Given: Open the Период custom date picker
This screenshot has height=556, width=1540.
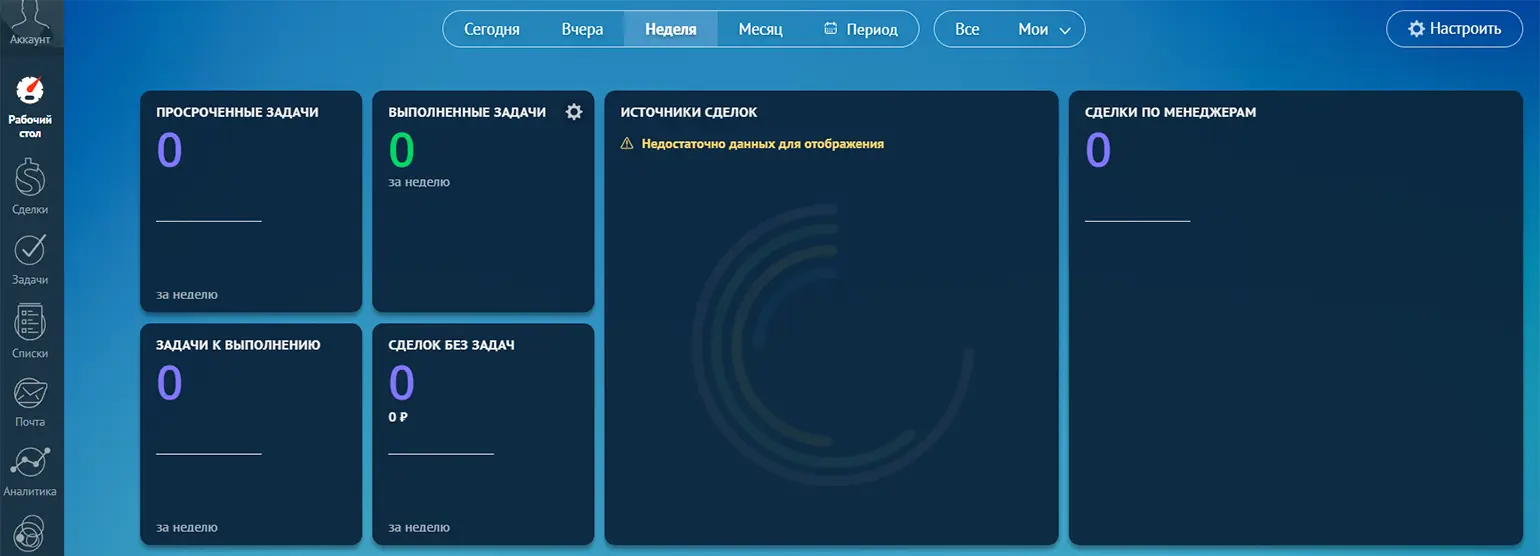Looking at the screenshot, I should (860, 29).
